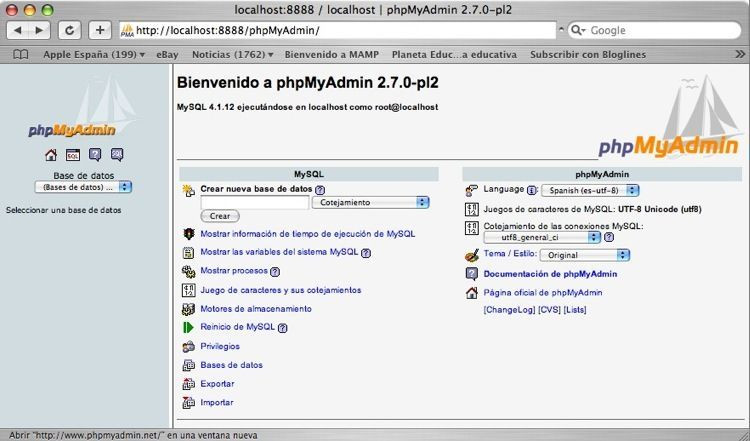Expand the Language dropdown showing Spanish
This screenshot has height=441, width=750.
589,189
